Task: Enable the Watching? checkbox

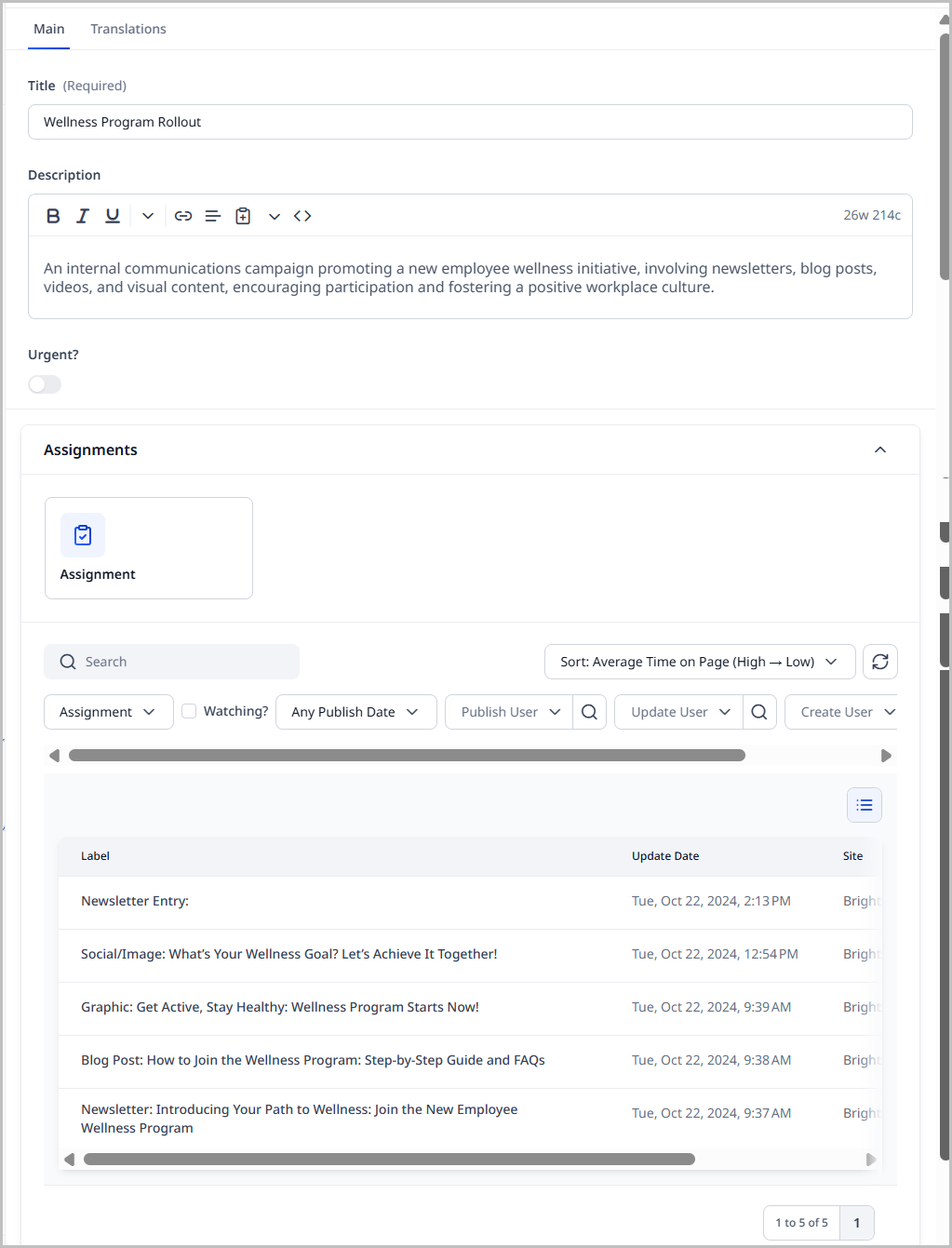Action: (189, 710)
